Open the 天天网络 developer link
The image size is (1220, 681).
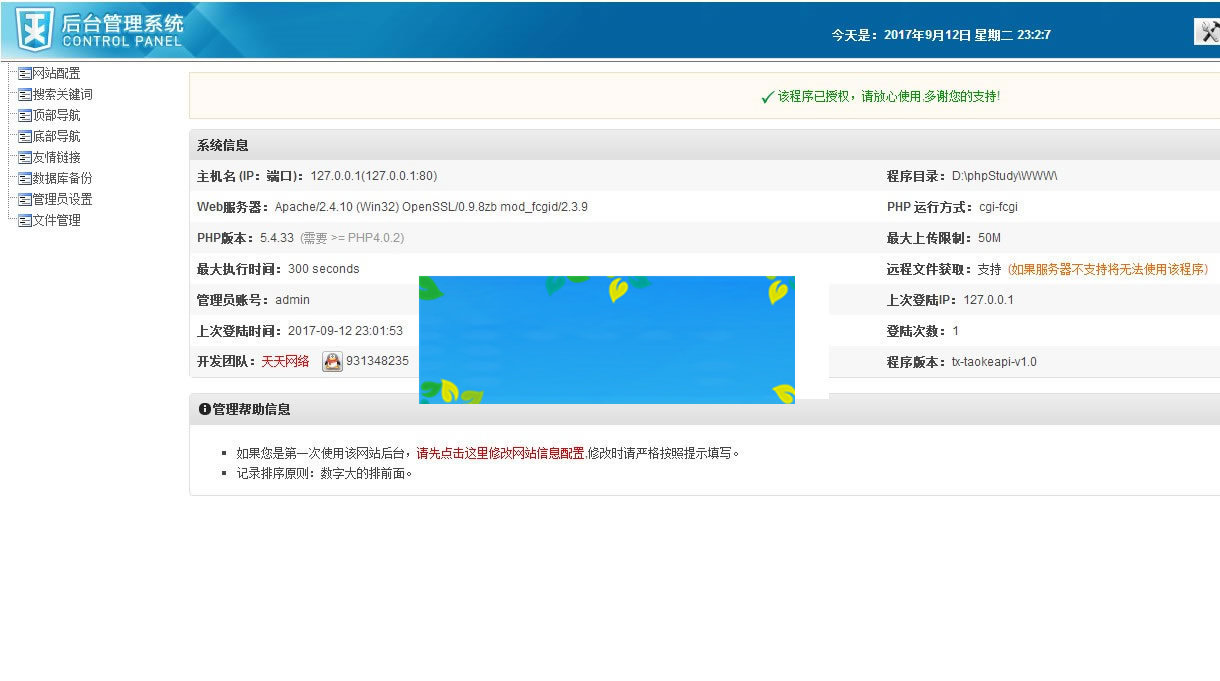tap(283, 360)
